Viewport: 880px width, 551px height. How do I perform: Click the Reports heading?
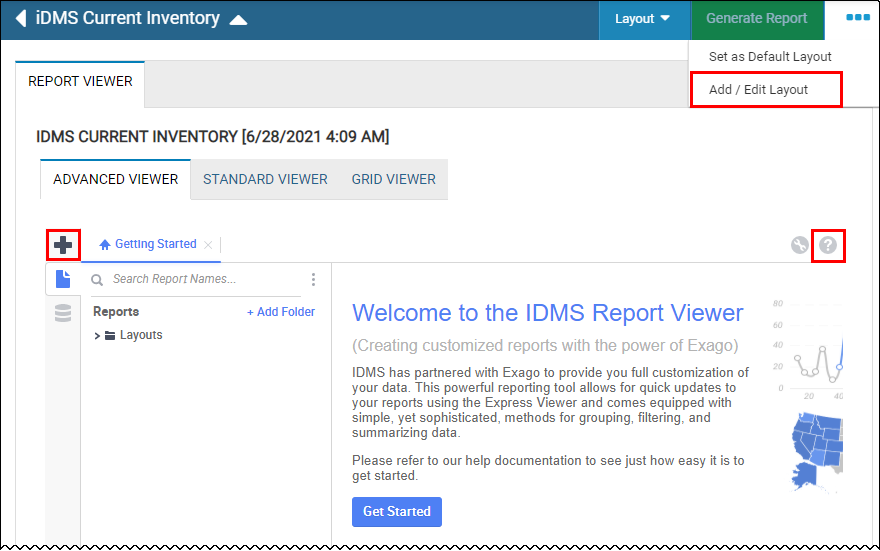(116, 312)
